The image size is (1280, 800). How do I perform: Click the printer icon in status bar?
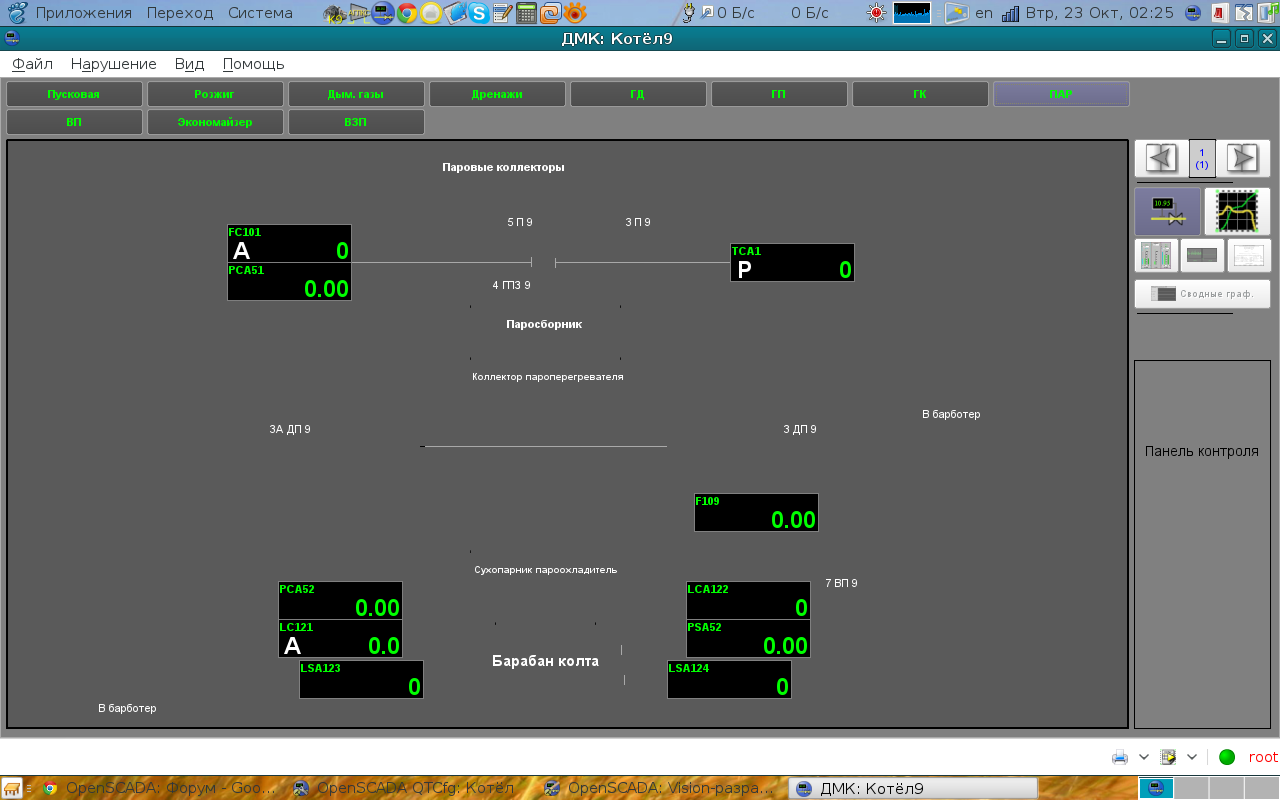click(x=1120, y=757)
